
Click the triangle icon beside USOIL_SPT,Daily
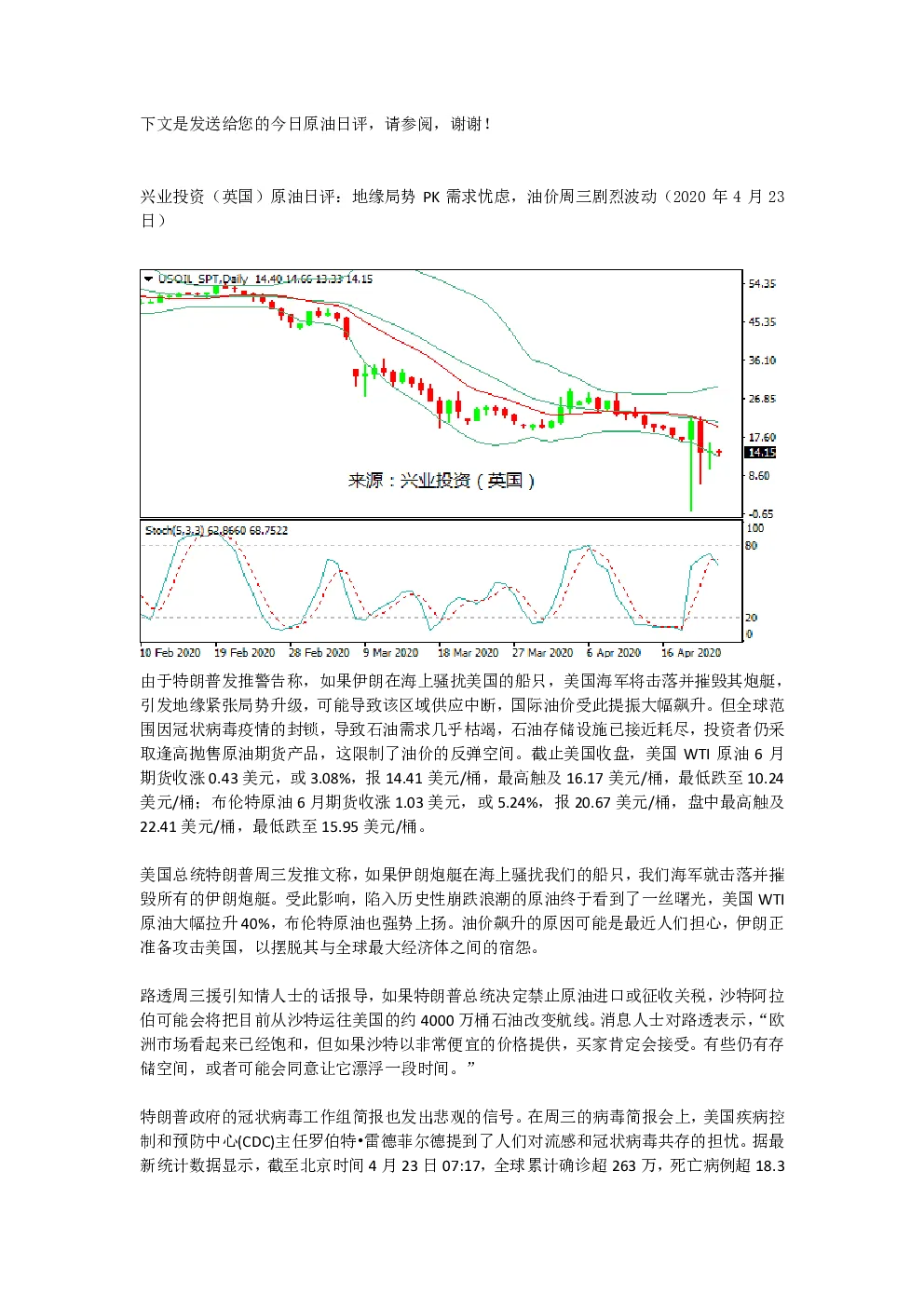pos(148,279)
